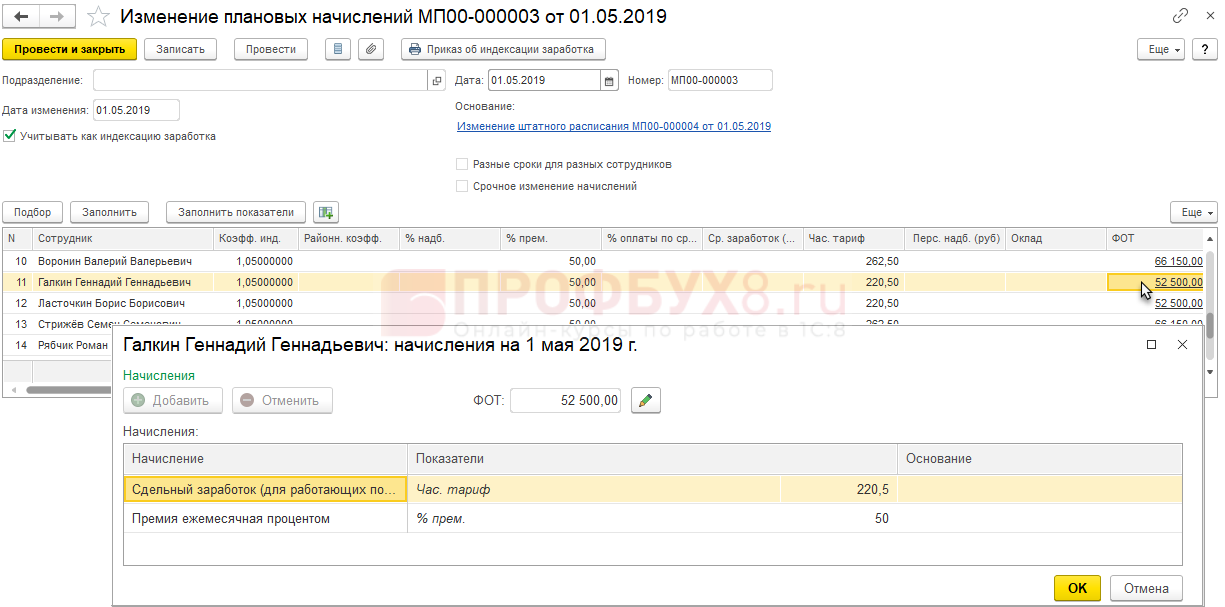Select row Воронин Валерий Валерьевич
This screenshot has height=607, width=1225.
(x=604, y=261)
